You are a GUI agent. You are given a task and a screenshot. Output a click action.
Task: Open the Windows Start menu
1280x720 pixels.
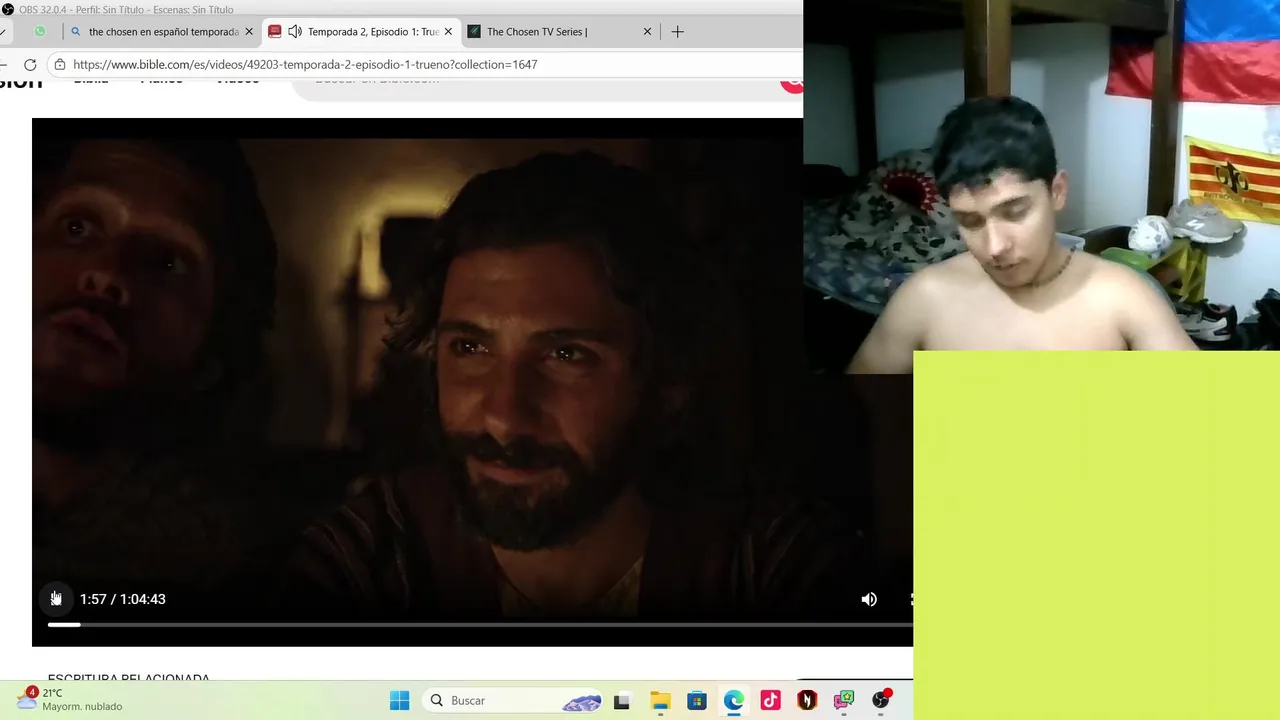point(399,700)
